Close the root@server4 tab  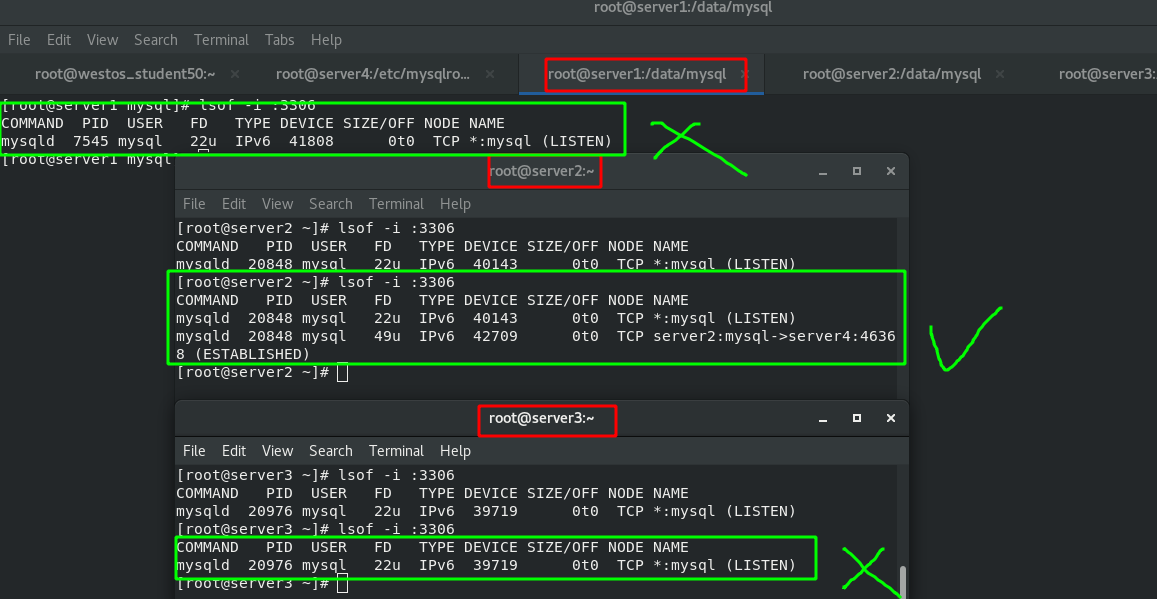[x=489, y=74]
